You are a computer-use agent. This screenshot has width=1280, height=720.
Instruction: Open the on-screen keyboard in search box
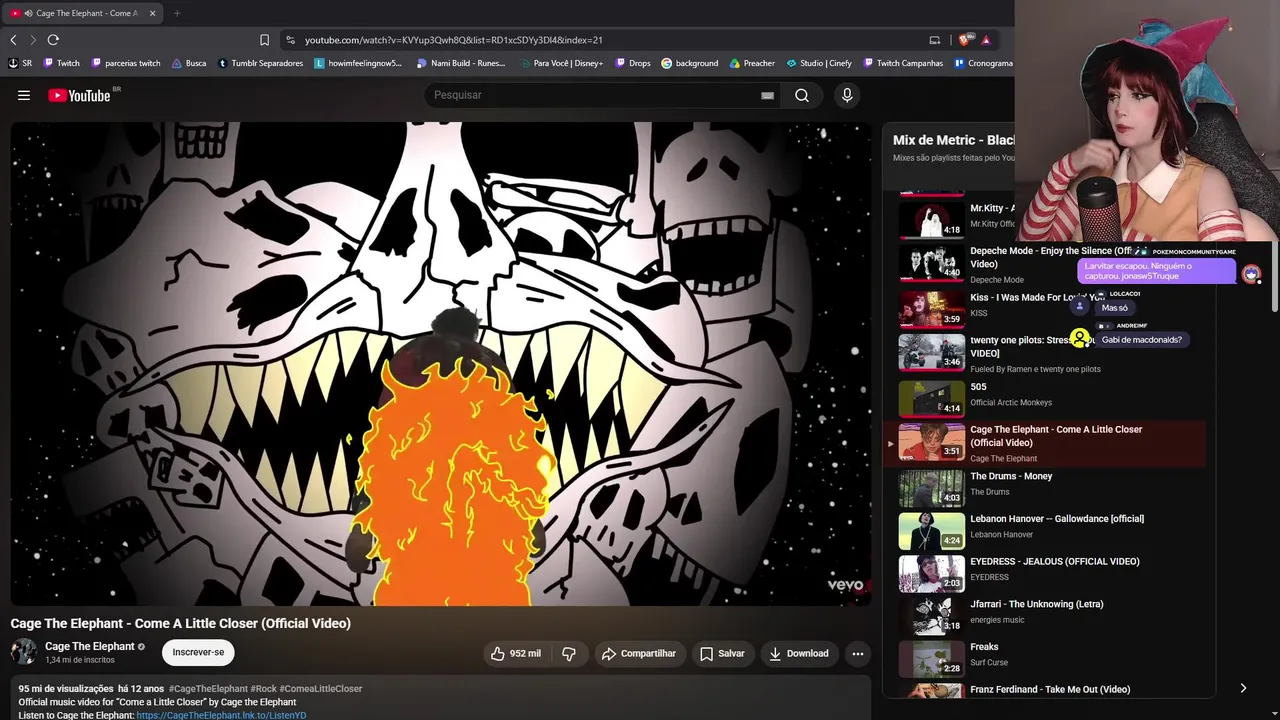click(x=767, y=95)
